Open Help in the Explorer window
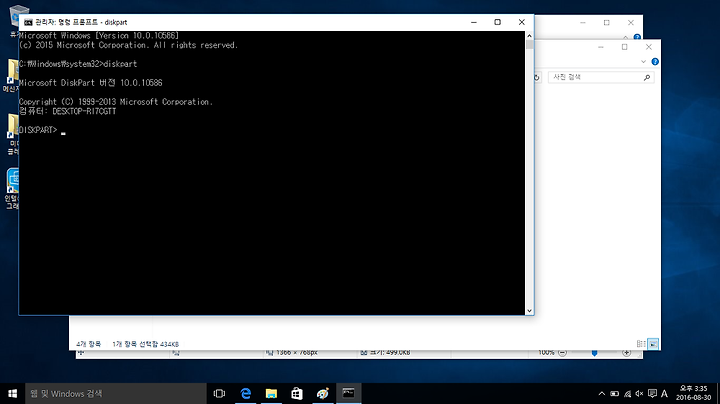This screenshot has height=404, width=720. 655,62
